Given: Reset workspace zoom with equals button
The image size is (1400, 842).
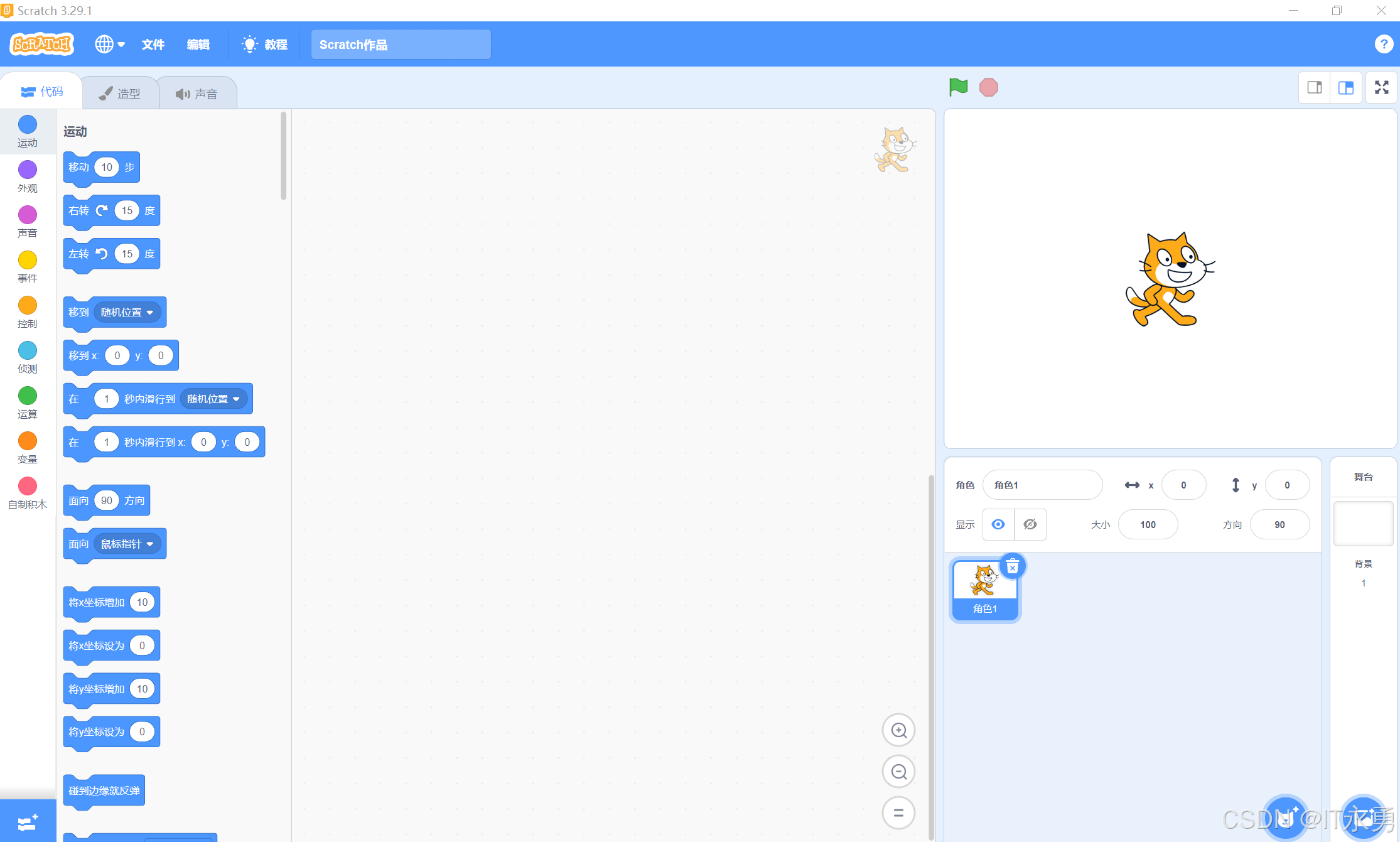Looking at the screenshot, I should 898,812.
